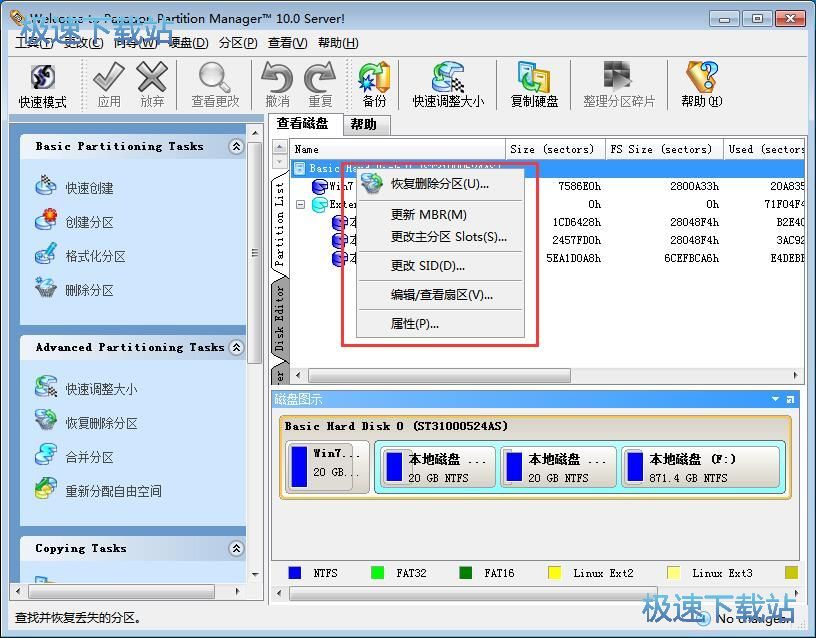Image resolution: width=816 pixels, height=638 pixels.
Task: Discard changes with 放弃
Action: (x=152, y=86)
